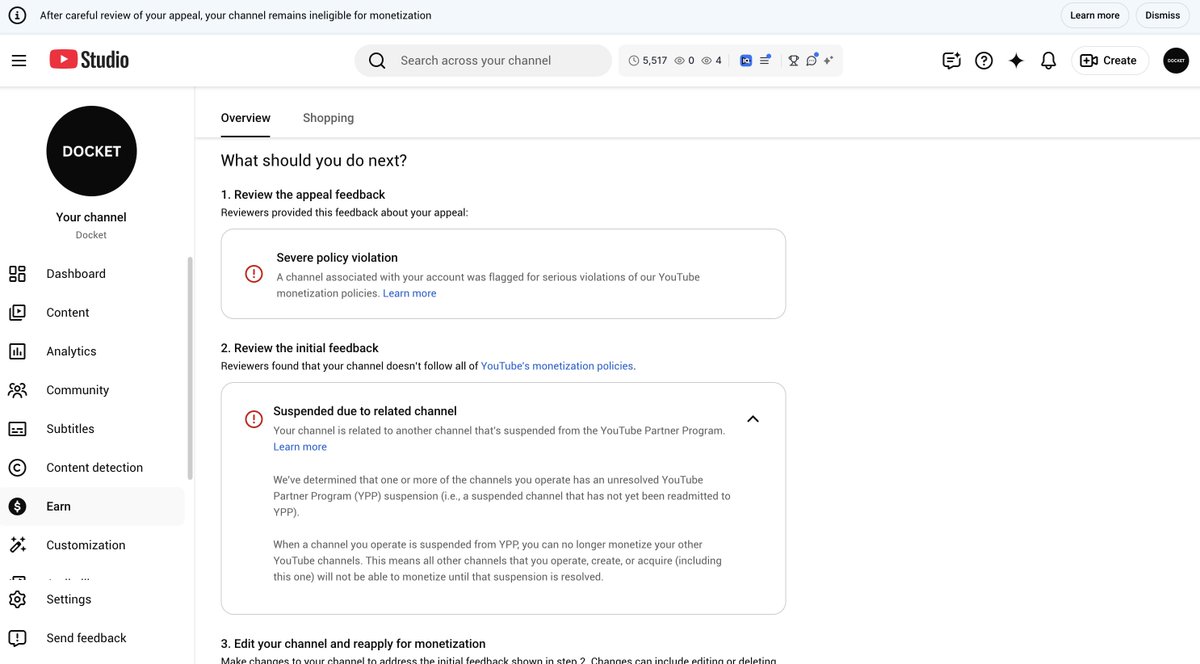The height and width of the screenshot is (664, 1200).
Task: Open Content in the sidebar
Action: [x=93, y=313]
